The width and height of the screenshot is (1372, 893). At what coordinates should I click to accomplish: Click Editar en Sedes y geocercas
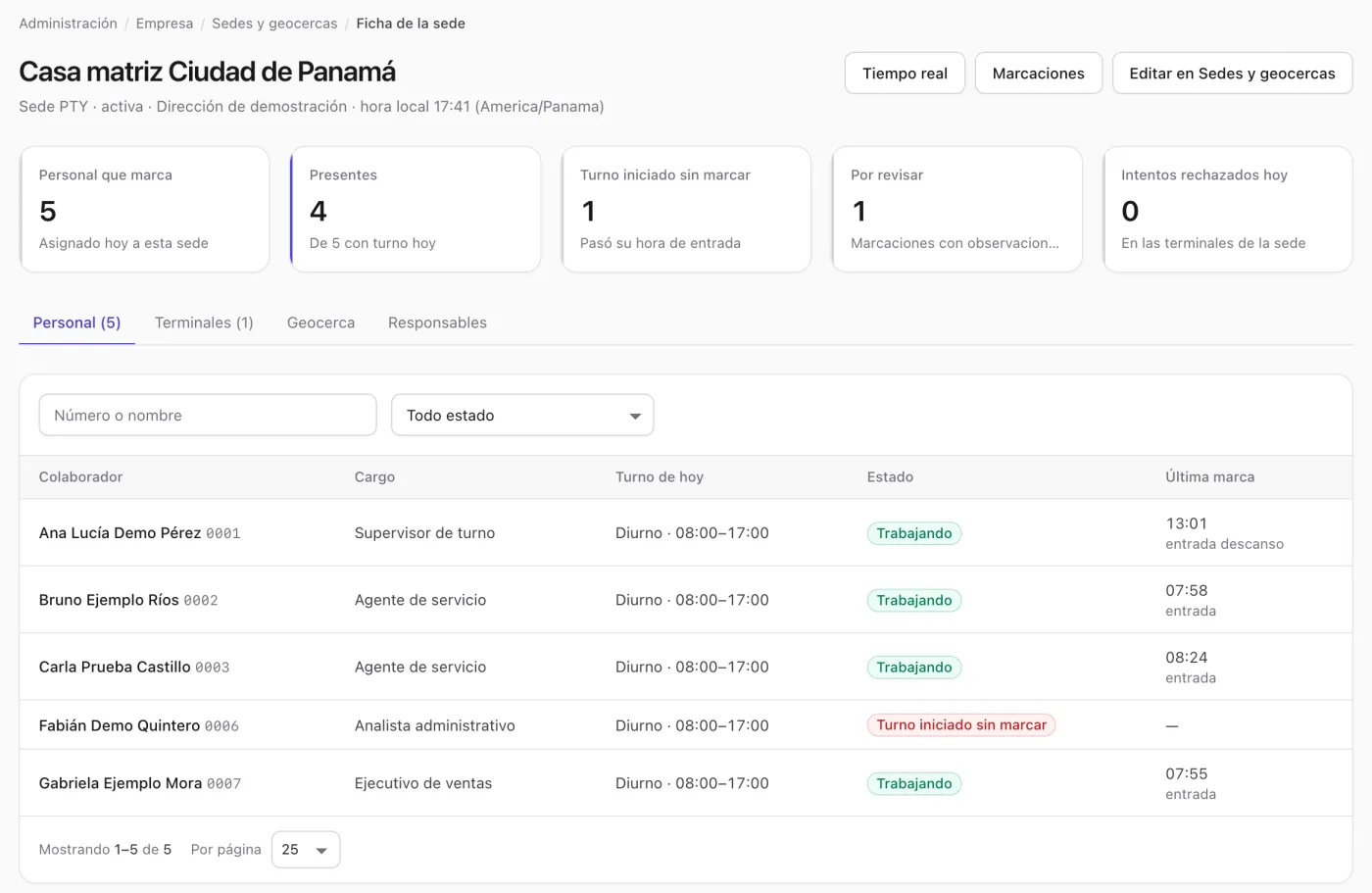(1232, 74)
